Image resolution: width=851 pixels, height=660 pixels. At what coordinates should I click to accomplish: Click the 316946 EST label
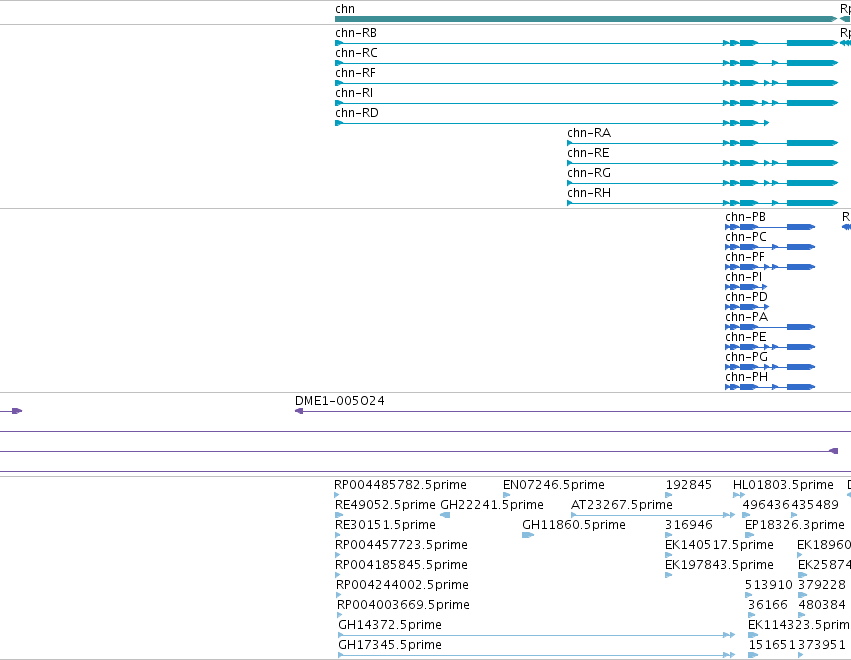[689, 525]
